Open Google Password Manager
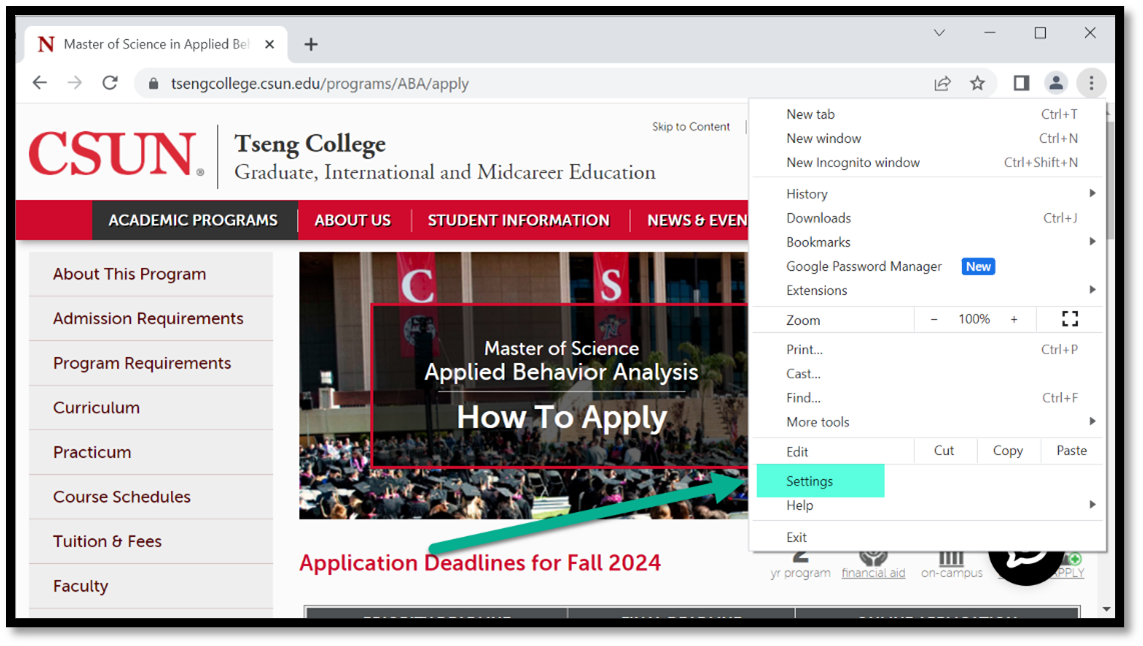The width and height of the screenshot is (1143, 646). tap(864, 267)
